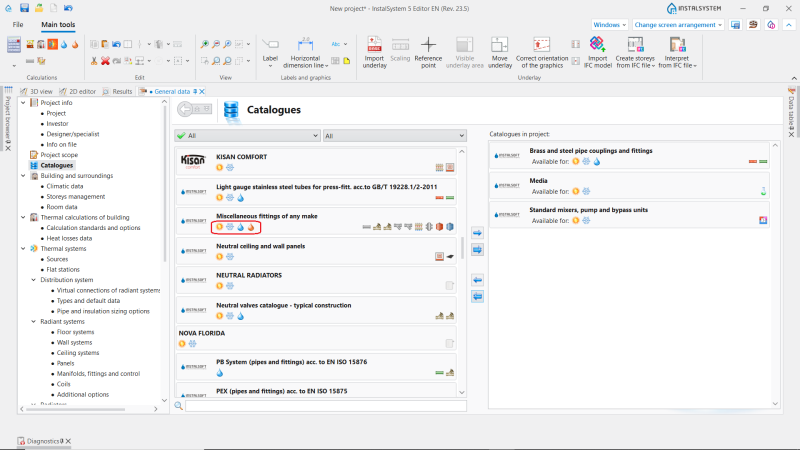Click the Import IFC model icon
Image resolution: width=800 pixels, height=450 pixels.
597,53
